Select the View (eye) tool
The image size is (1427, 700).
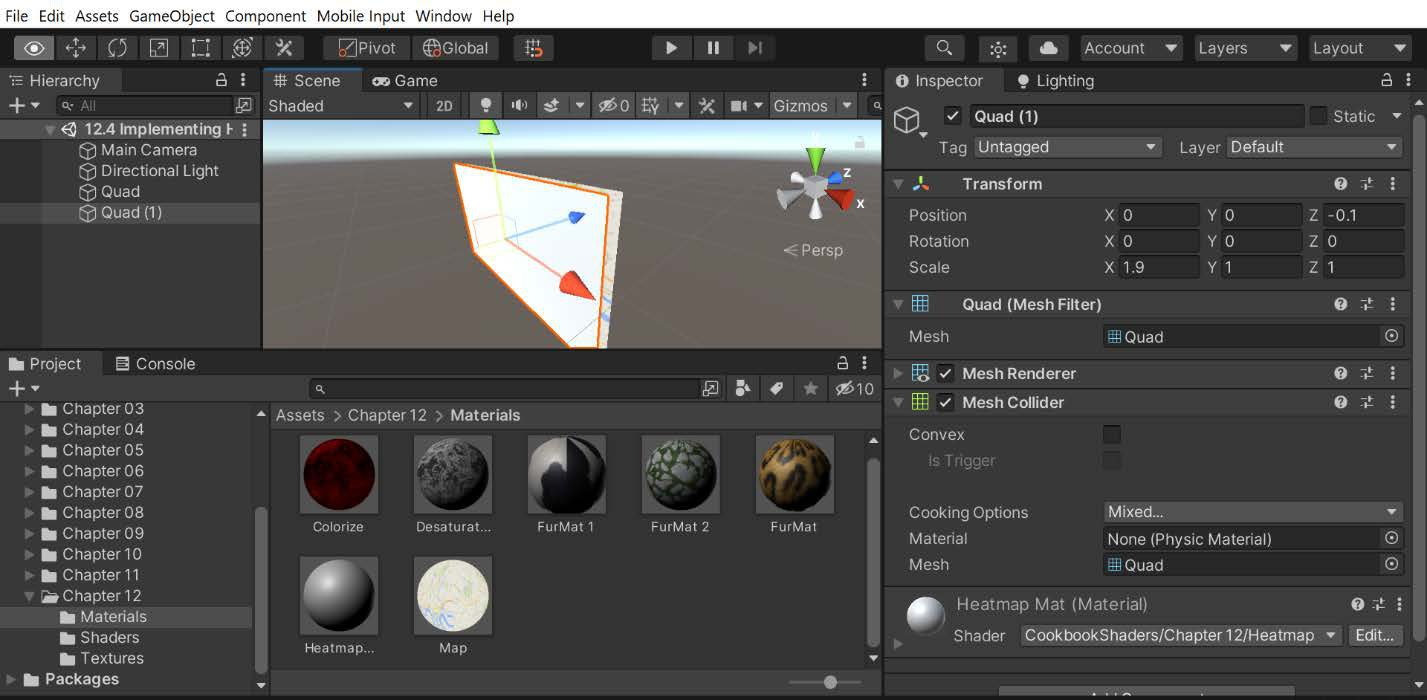[x=34, y=48]
